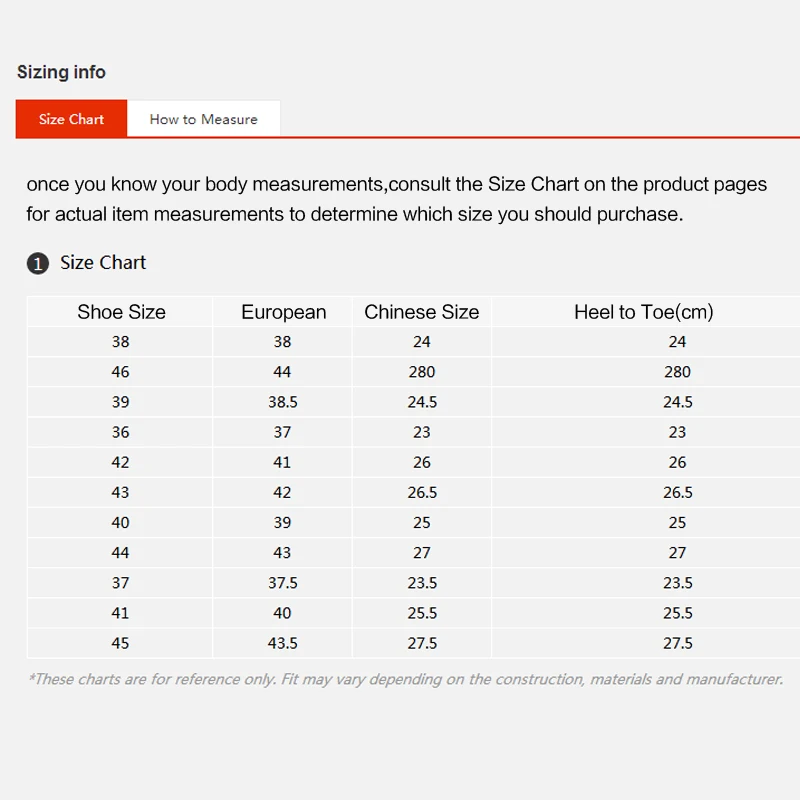Select the European size 43.5 cell
800x800 pixels.
coord(283,643)
